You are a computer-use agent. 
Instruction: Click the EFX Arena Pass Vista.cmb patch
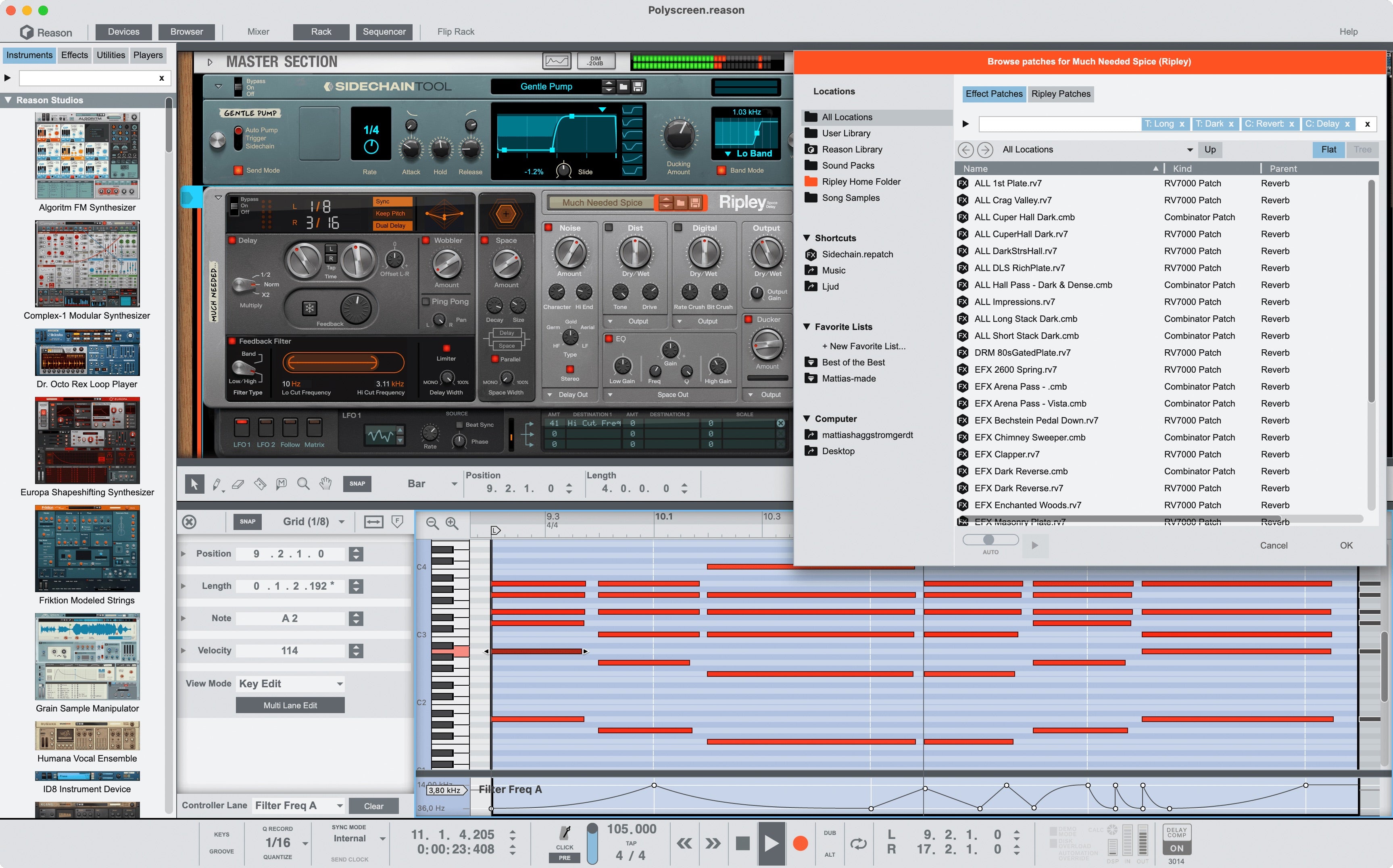(1030, 403)
